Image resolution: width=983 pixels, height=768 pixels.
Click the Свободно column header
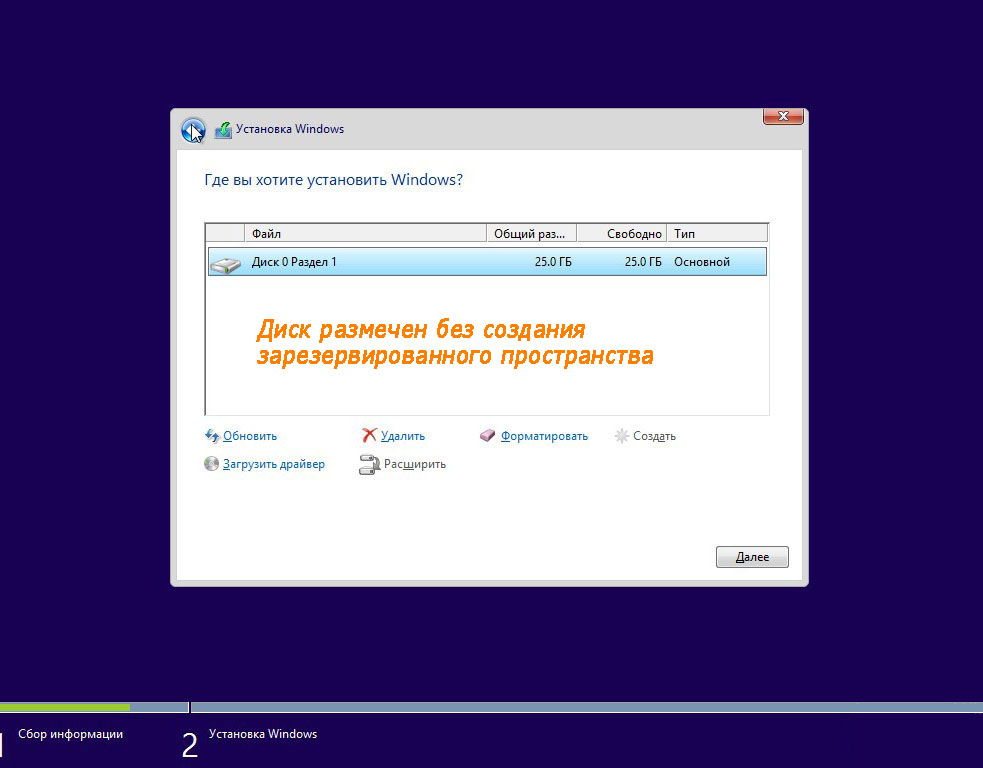[623, 234]
